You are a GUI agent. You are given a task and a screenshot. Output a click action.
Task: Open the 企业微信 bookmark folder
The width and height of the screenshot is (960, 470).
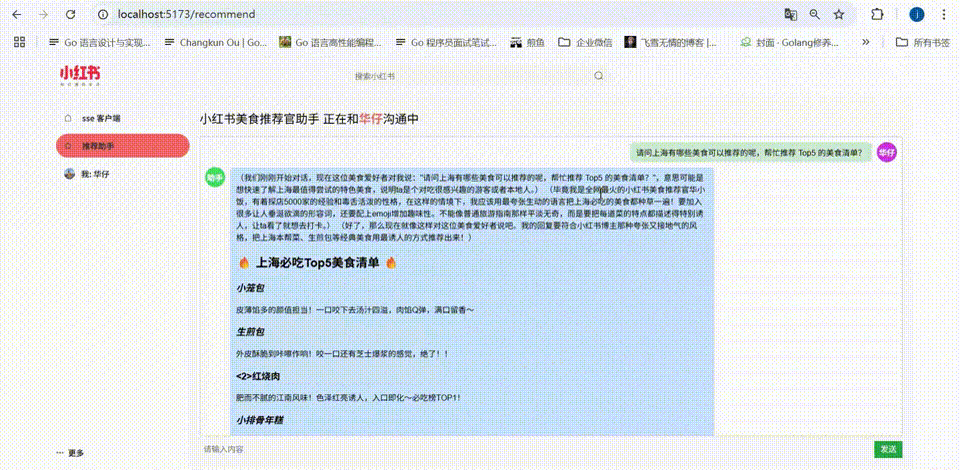coord(585,42)
